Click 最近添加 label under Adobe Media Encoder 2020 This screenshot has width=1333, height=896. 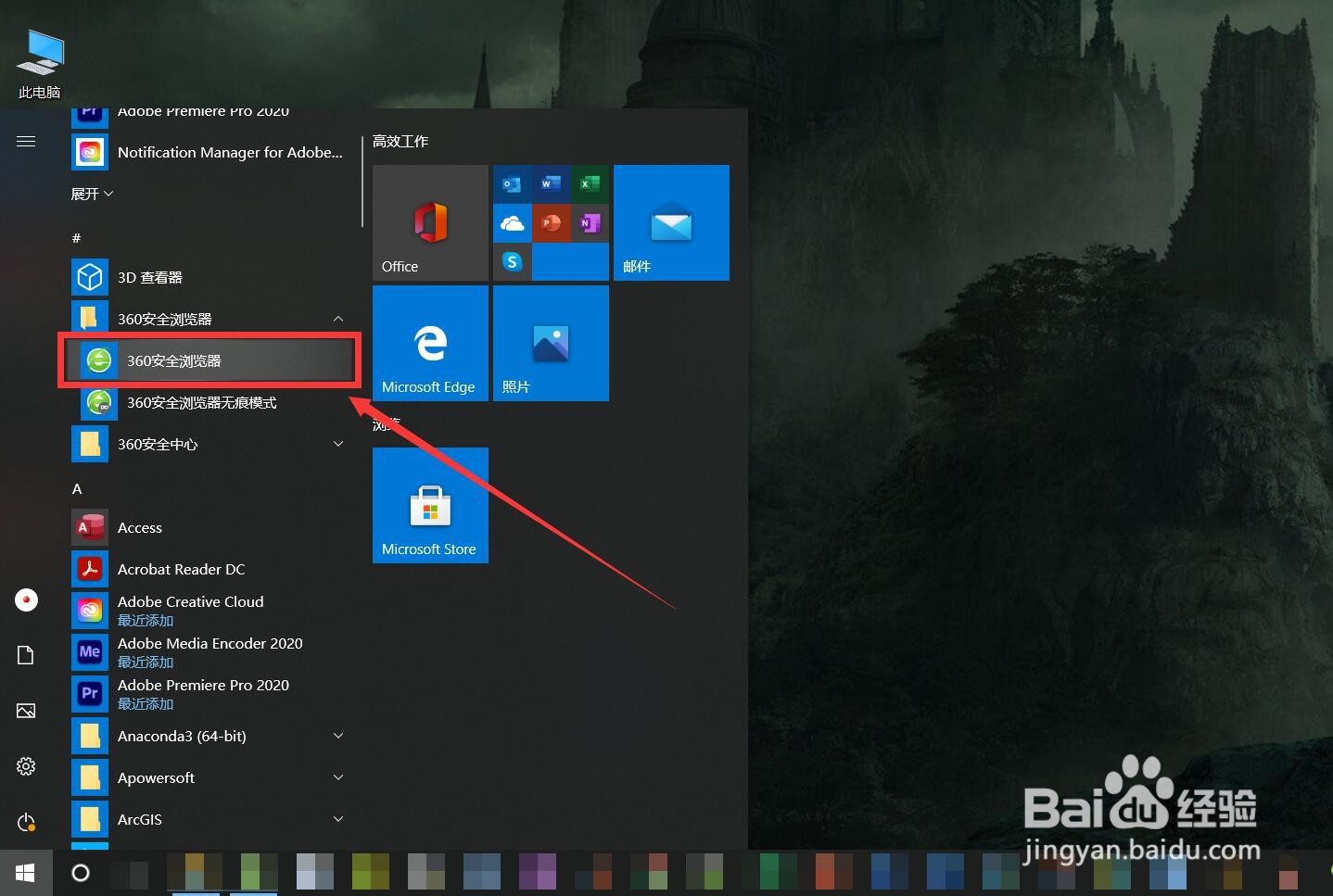pos(146,663)
